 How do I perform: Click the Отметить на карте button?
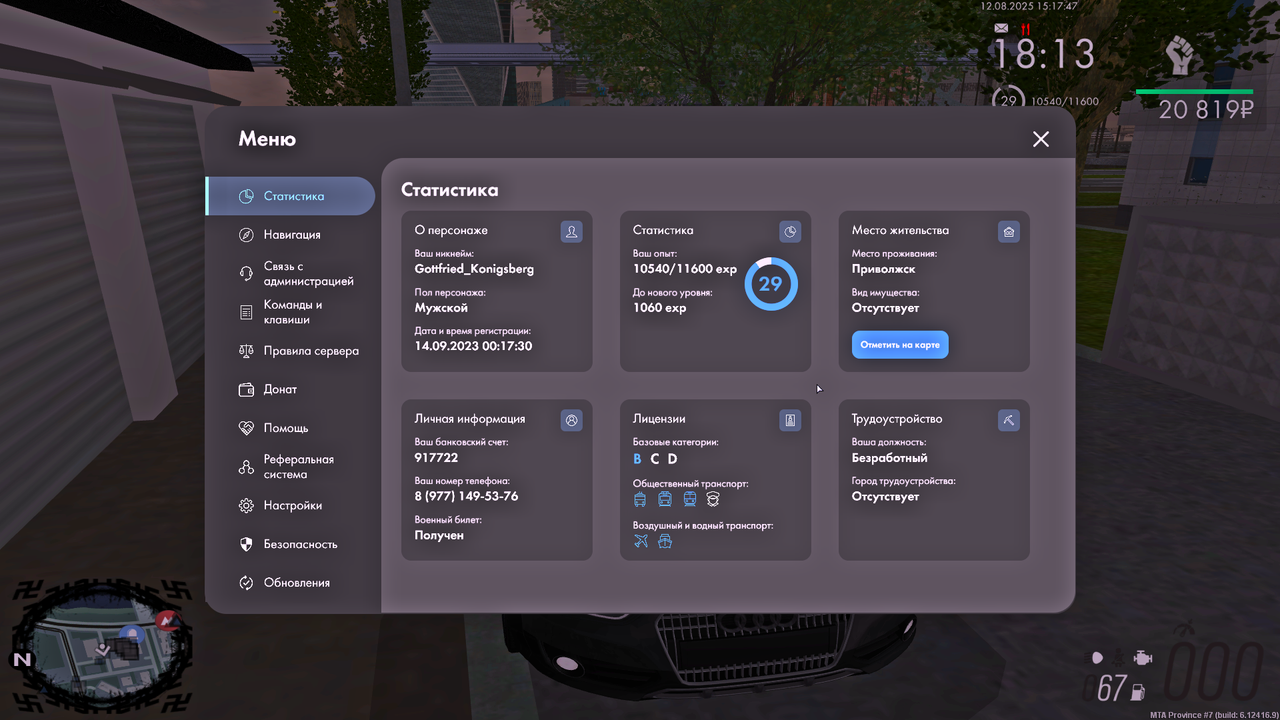[x=900, y=345]
